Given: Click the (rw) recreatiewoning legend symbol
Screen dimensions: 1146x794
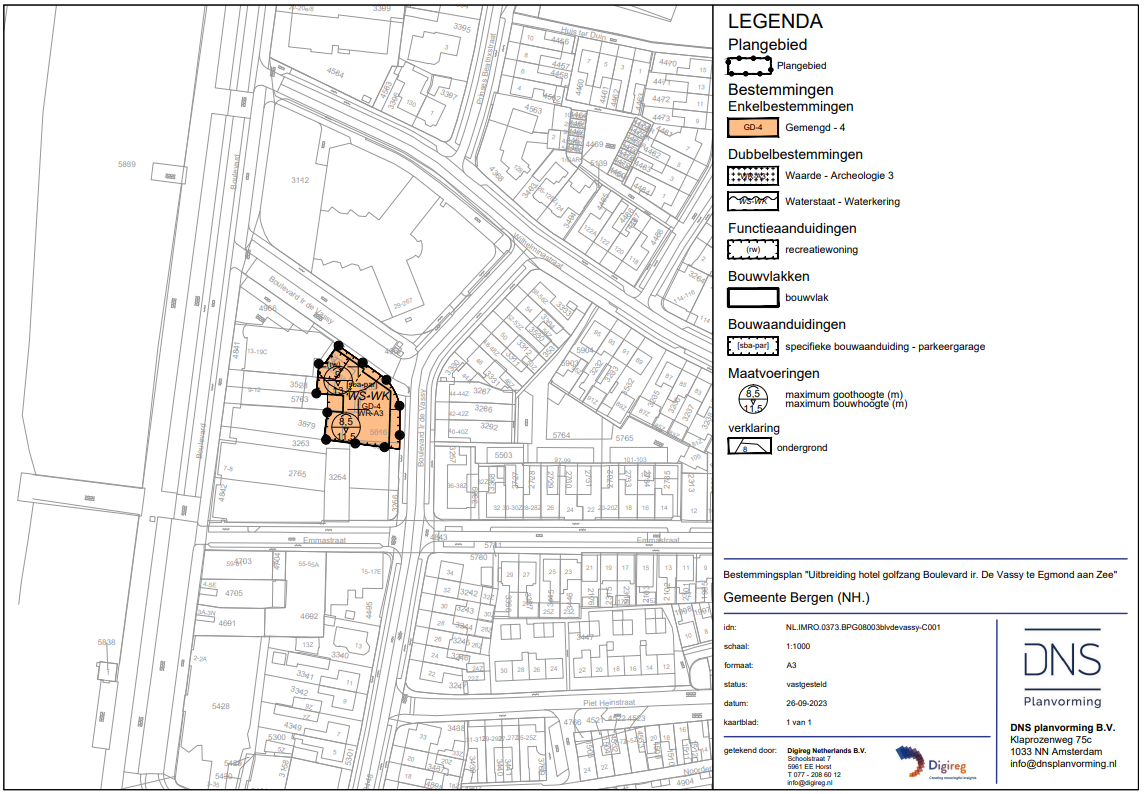Looking at the screenshot, I should [753, 249].
